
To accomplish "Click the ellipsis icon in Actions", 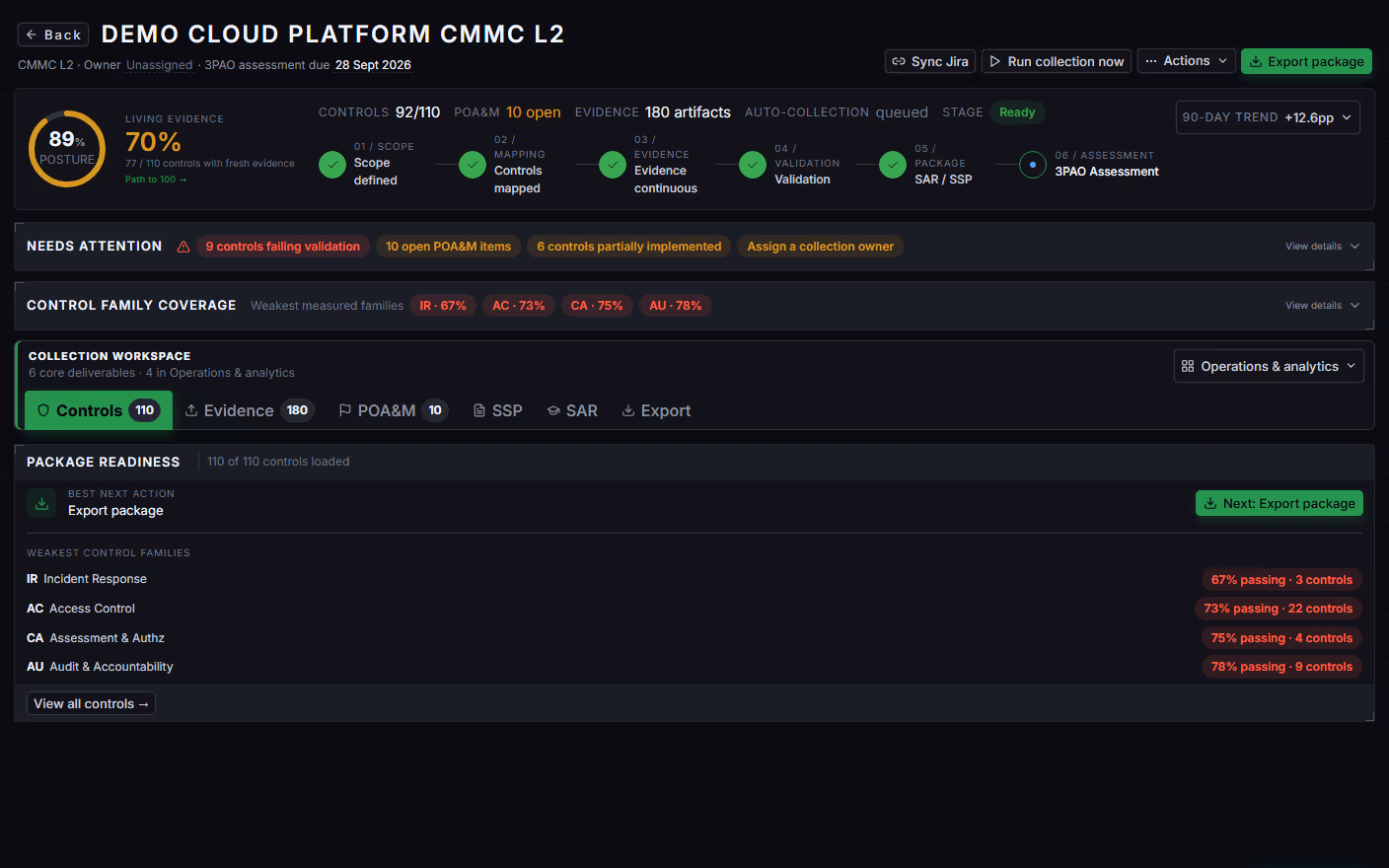I will point(1151,61).
